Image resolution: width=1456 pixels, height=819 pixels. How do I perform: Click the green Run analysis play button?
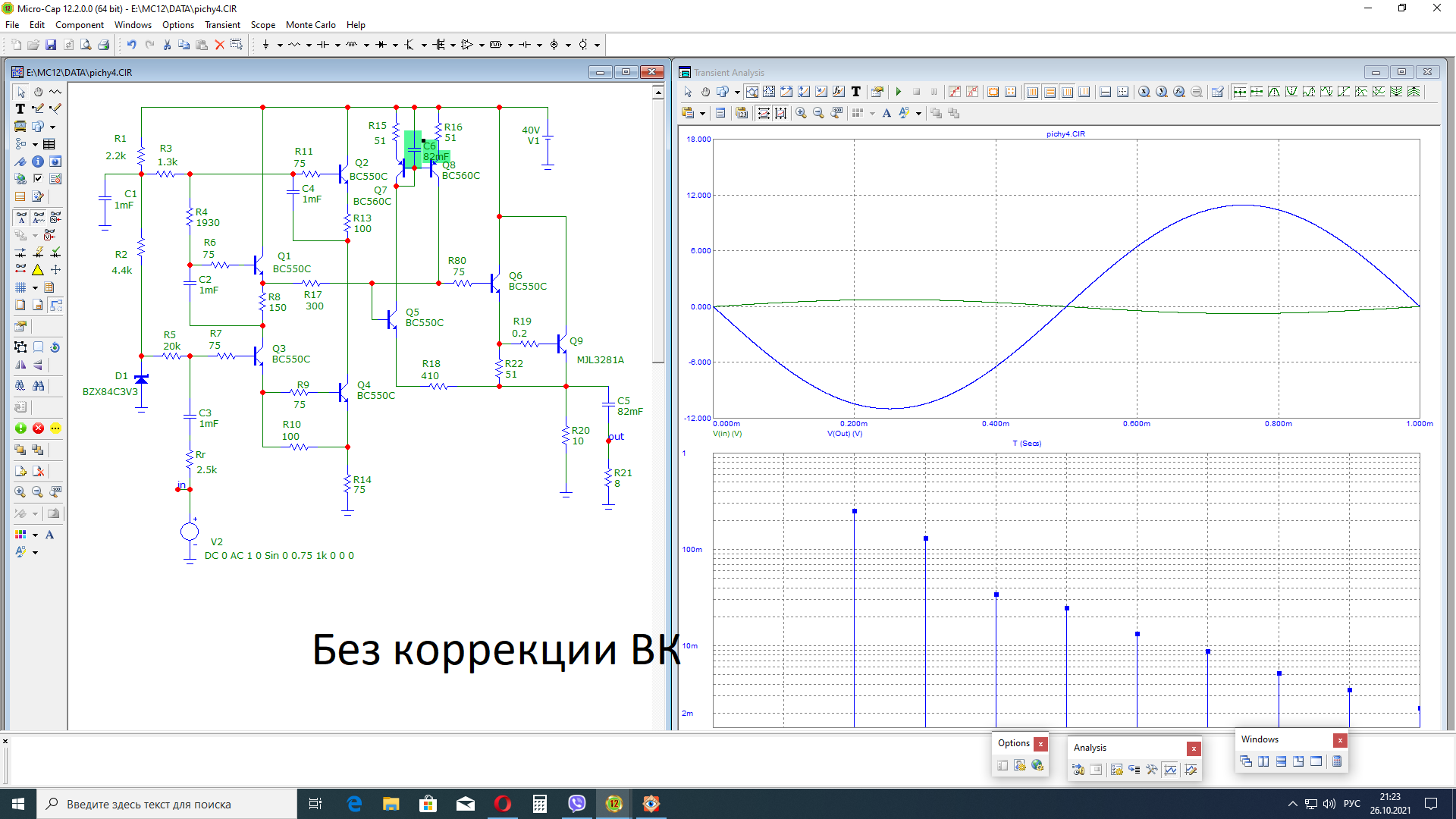(899, 92)
